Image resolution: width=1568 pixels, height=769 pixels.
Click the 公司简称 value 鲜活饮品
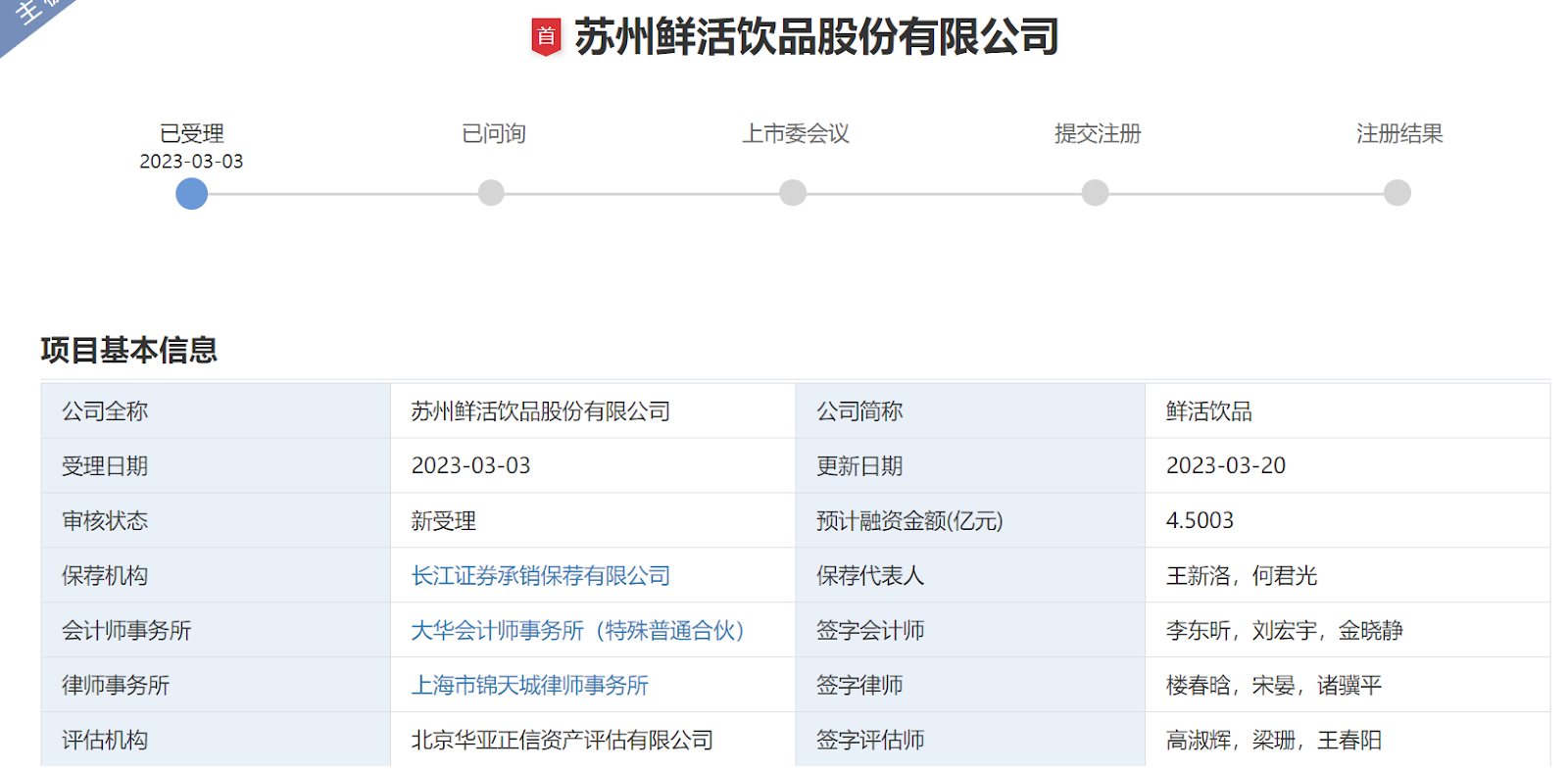click(1208, 411)
